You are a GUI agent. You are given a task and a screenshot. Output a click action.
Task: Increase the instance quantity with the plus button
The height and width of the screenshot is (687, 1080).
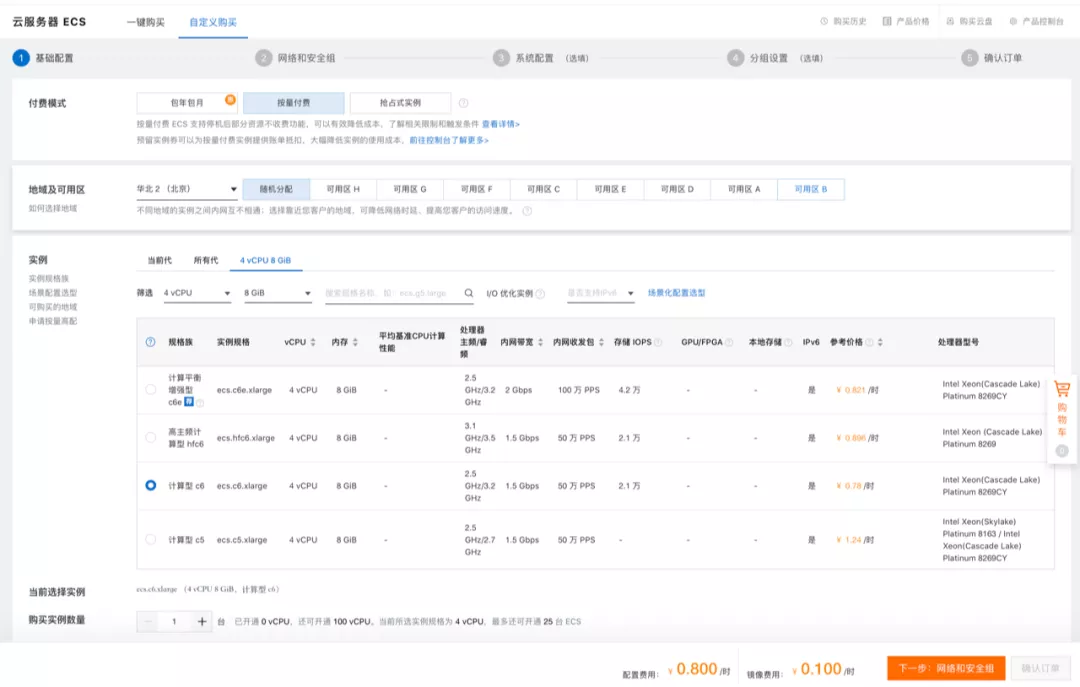point(202,622)
